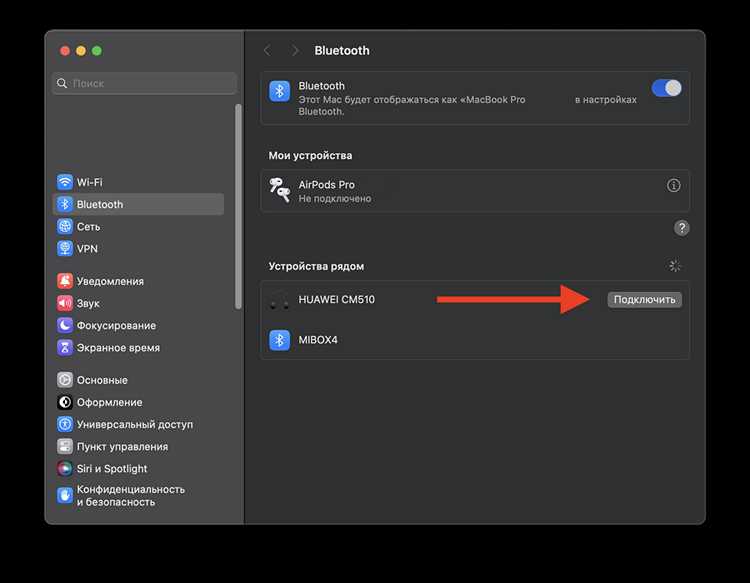The height and width of the screenshot is (583, 750).
Task: Select the HUAWEI CM510 device name
Action: (336, 300)
